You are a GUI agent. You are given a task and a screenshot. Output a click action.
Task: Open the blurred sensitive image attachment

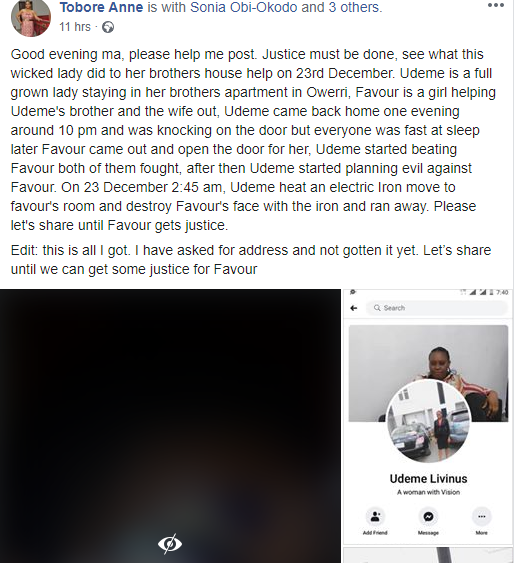(x=170, y=426)
